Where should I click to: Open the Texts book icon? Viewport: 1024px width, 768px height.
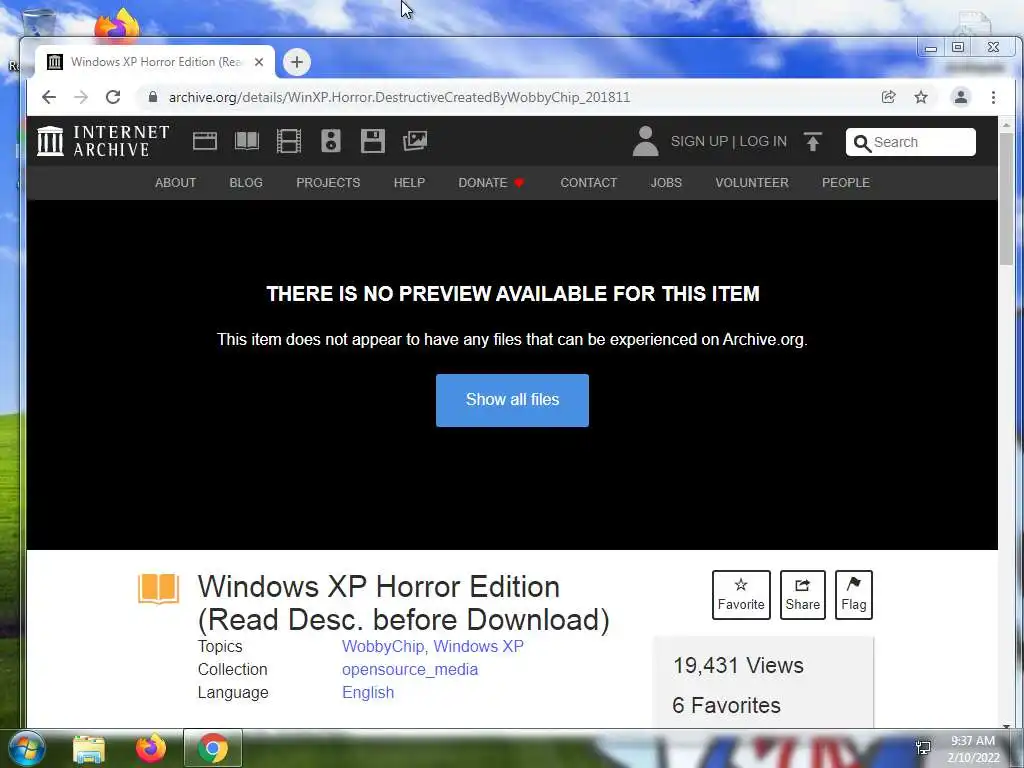(247, 141)
